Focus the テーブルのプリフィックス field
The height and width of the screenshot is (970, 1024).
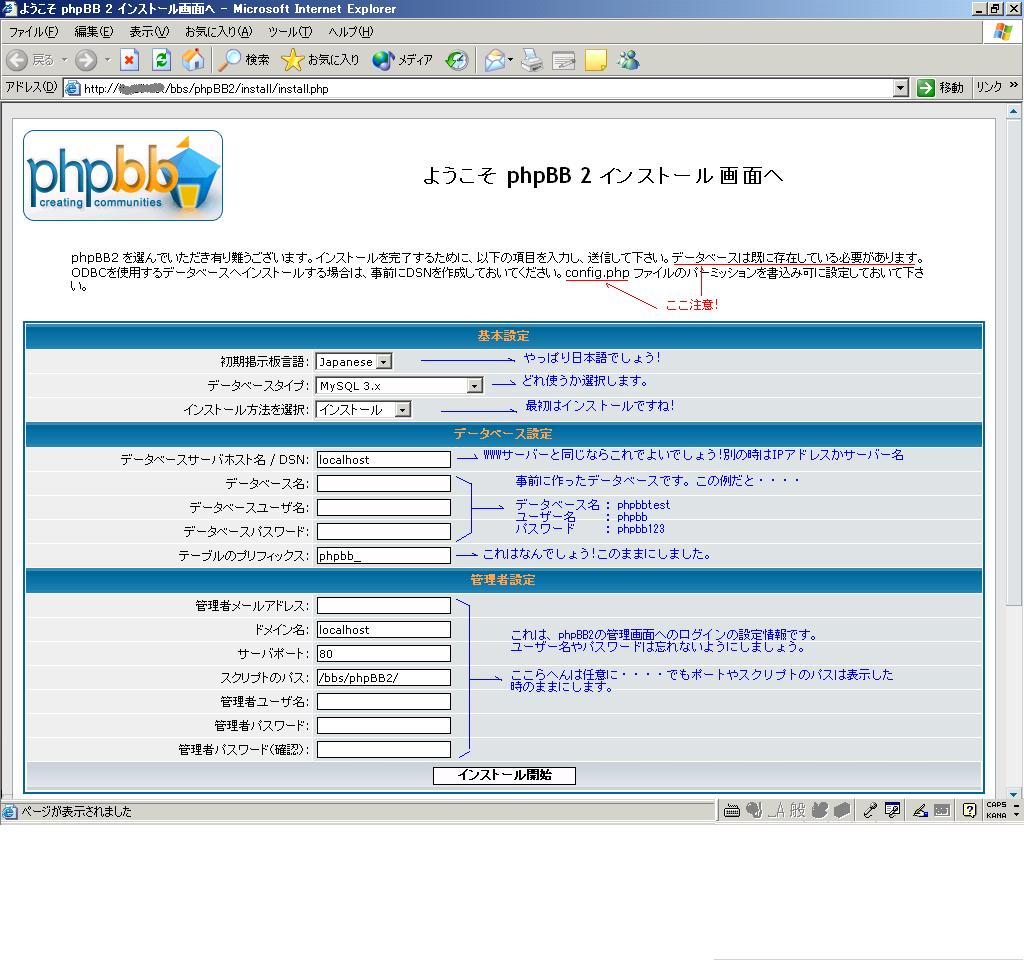pos(383,556)
